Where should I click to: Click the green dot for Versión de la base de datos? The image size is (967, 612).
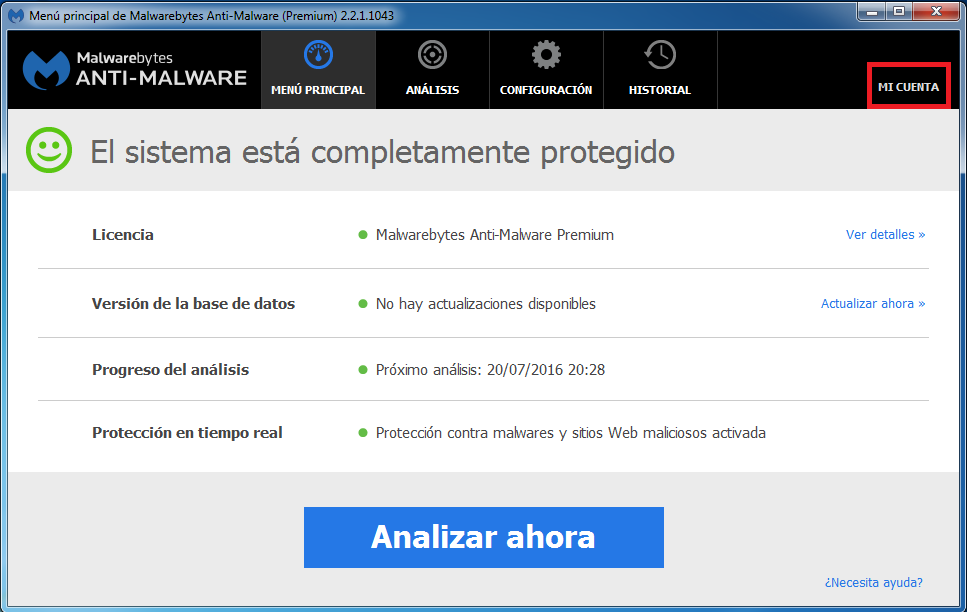pyautogui.click(x=363, y=304)
